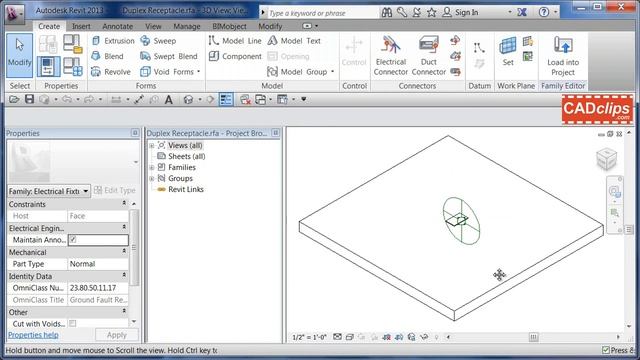Viewport: 640px width, 360px height.
Task: Open the View ribbon tab
Action: coord(153,27)
